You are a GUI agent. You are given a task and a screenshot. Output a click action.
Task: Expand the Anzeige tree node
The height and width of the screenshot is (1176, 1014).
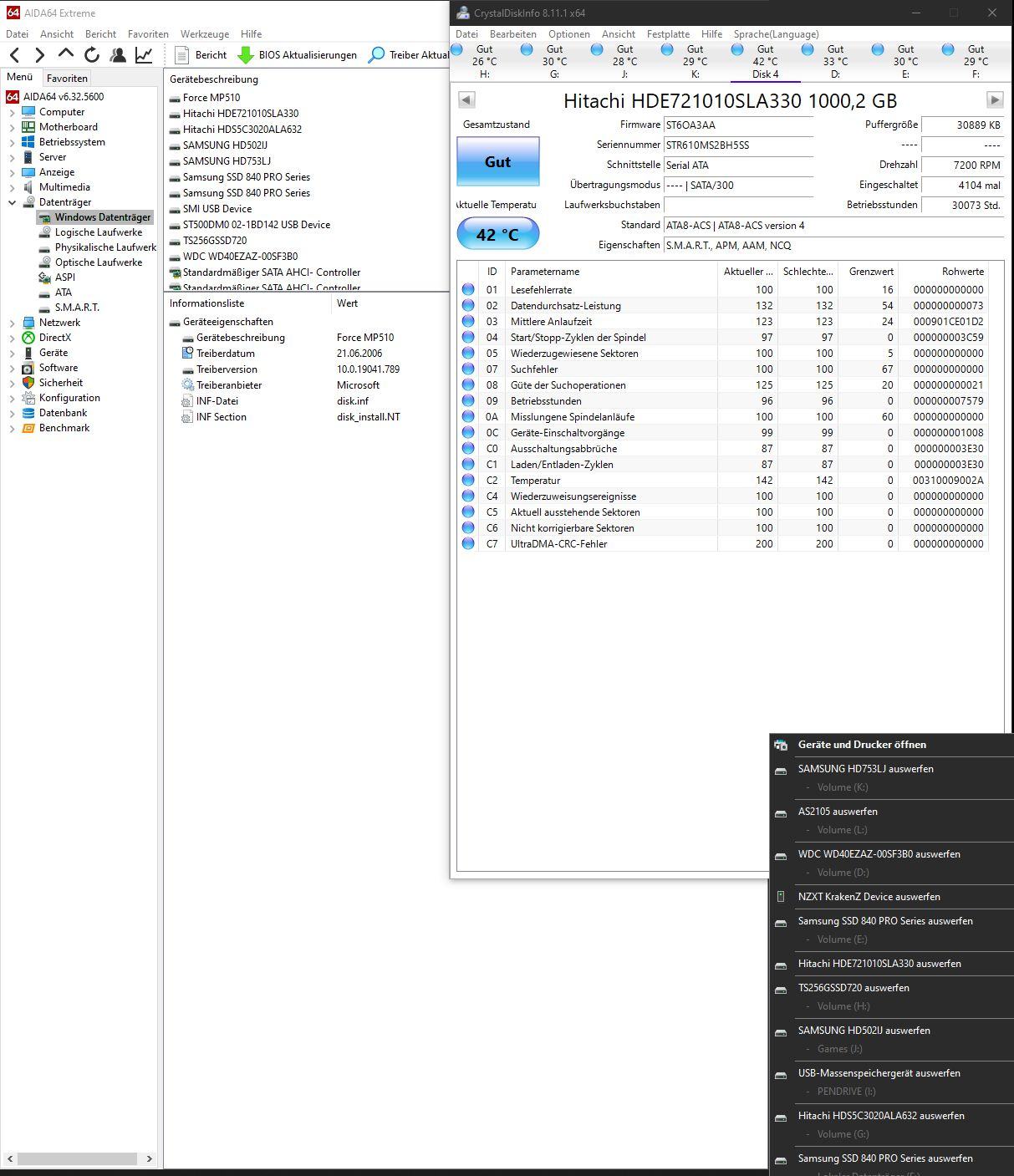coord(12,172)
